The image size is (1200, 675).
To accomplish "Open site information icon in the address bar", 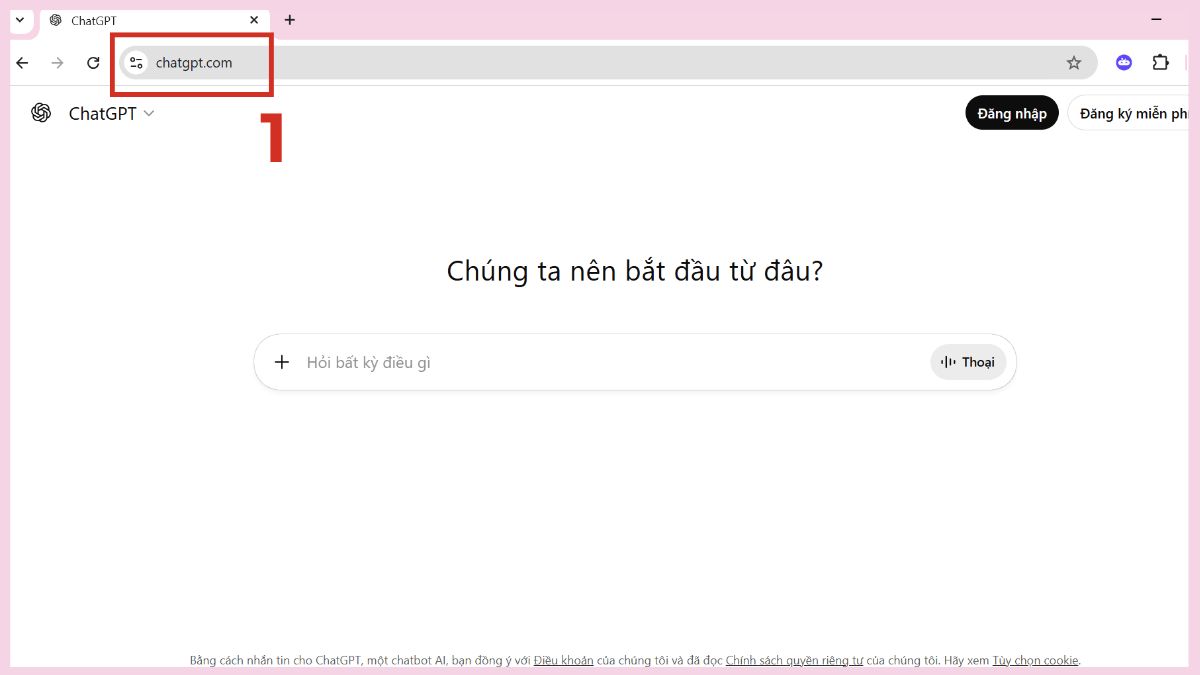I will pos(136,62).
